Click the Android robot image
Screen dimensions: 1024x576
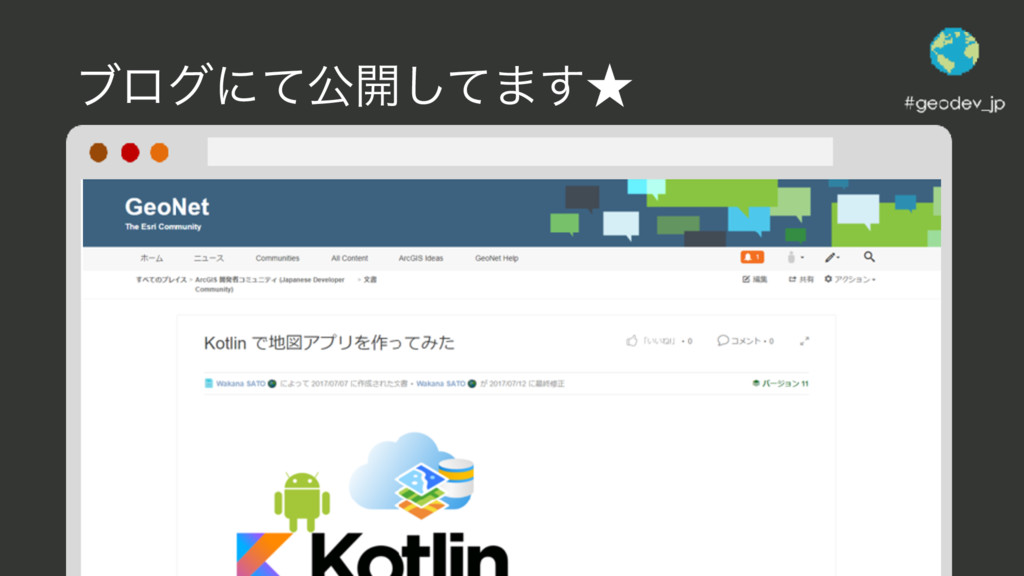[302, 502]
